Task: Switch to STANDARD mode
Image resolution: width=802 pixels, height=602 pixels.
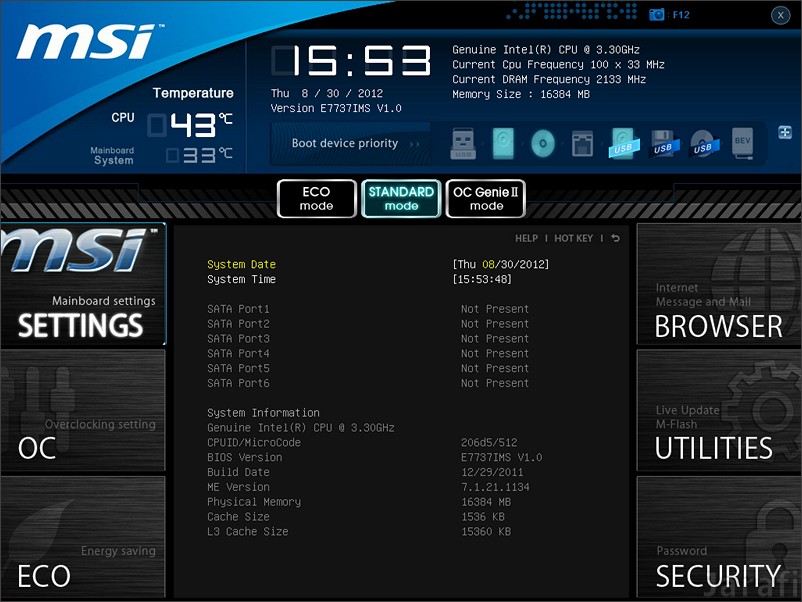Action: click(401, 198)
